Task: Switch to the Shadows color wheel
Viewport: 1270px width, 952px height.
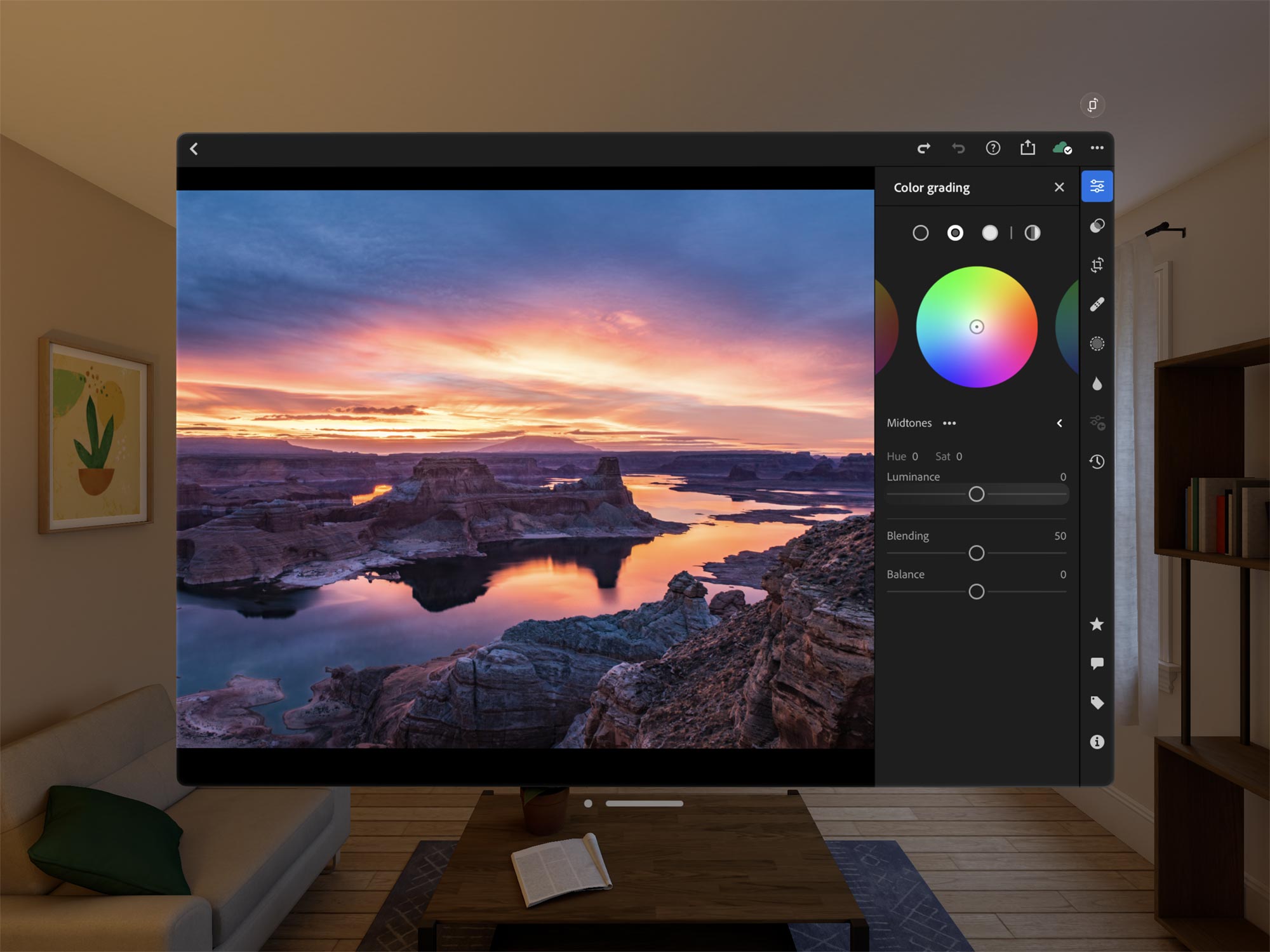Action: [x=922, y=233]
